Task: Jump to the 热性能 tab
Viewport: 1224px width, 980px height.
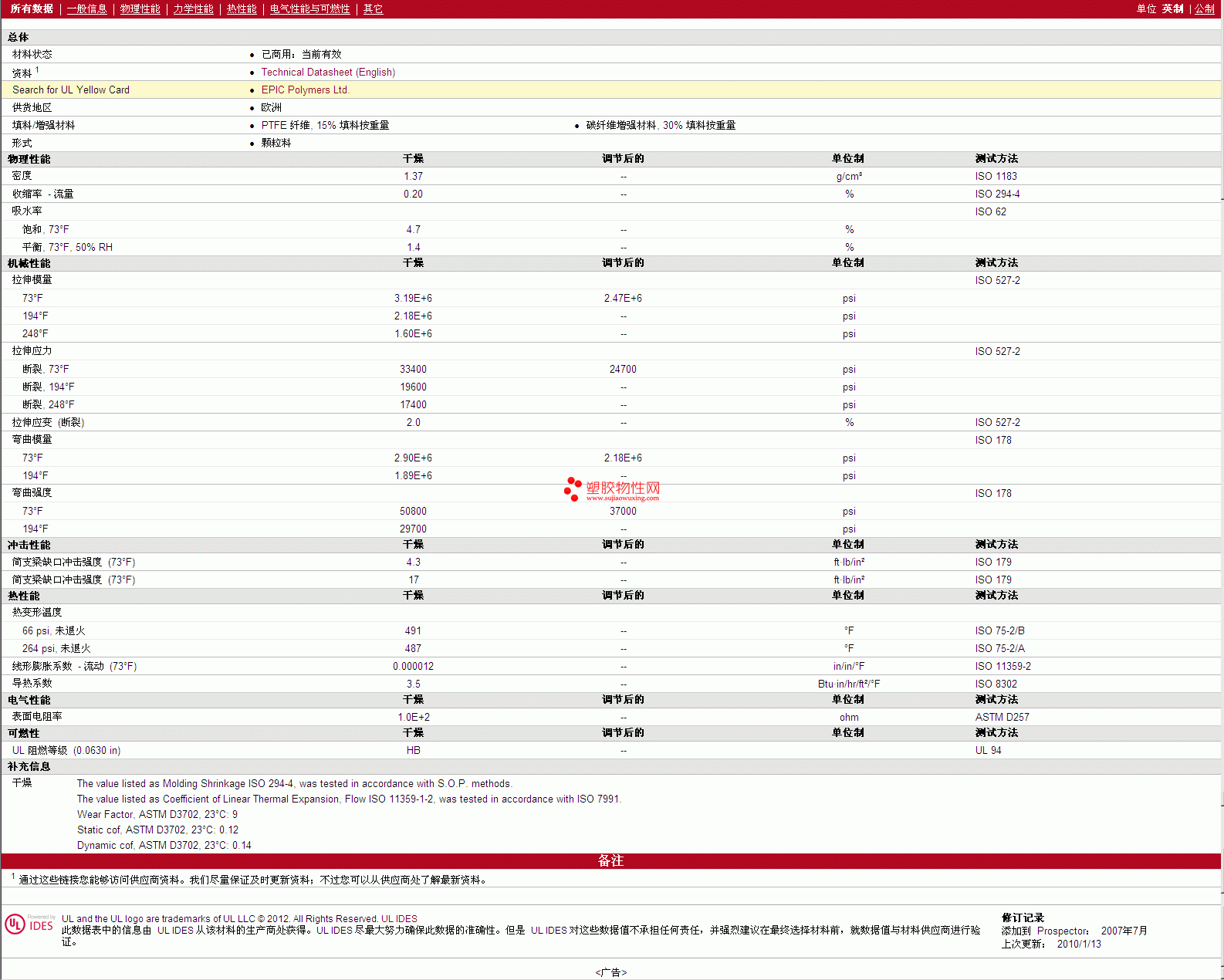Action: [x=242, y=9]
